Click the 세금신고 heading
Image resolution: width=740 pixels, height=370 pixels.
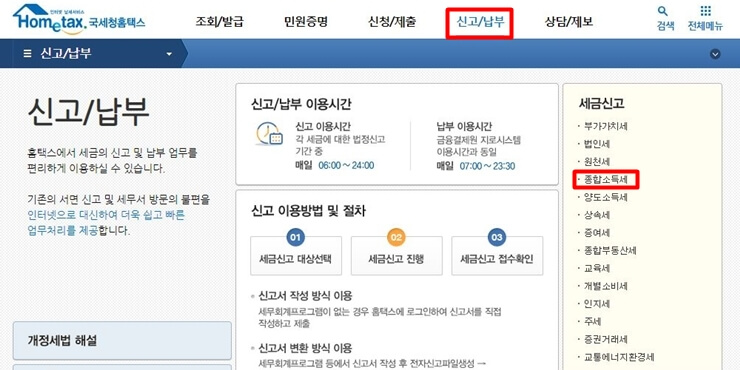[601, 104]
